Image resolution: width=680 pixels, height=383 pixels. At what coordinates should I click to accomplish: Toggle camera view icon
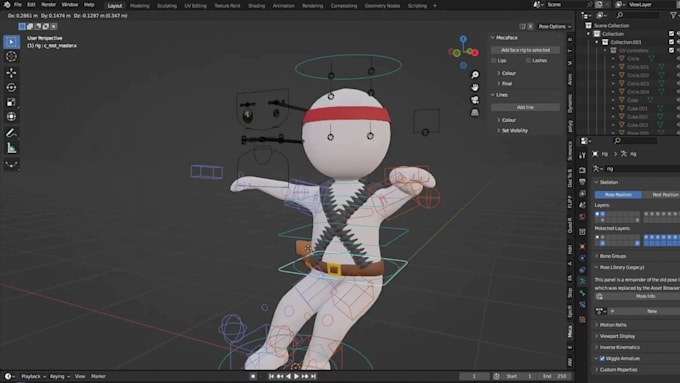475,100
